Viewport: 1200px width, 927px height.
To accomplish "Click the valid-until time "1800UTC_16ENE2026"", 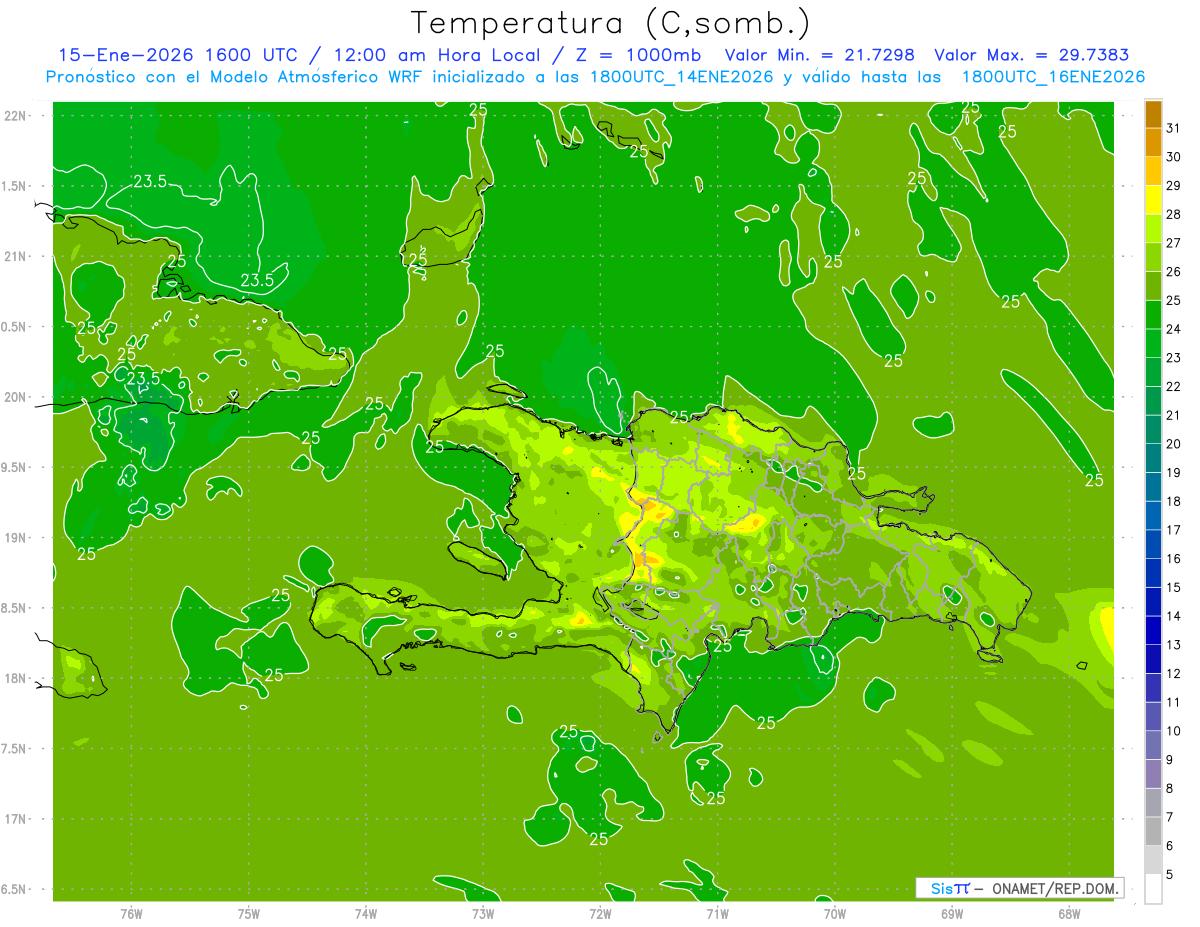I will click(x=1053, y=77).
